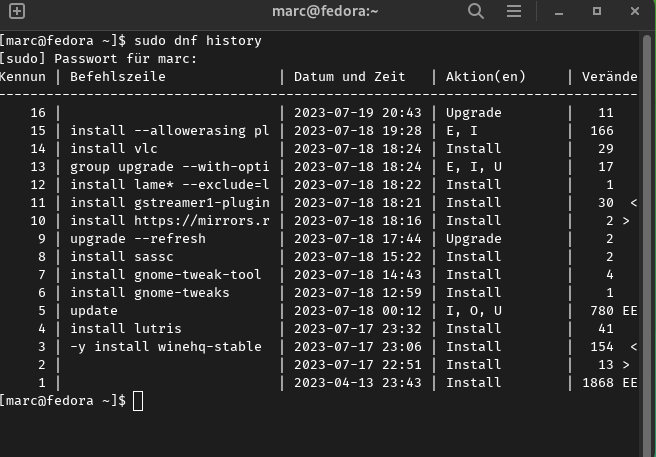656x457 pixels.
Task: Click the vertical scrollbar thumb
Action: coord(646,245)
